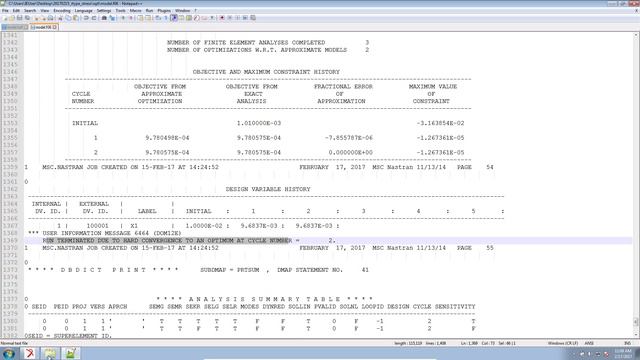Open the Run menu
The image size is (640, 360).
tap(149, 11)
